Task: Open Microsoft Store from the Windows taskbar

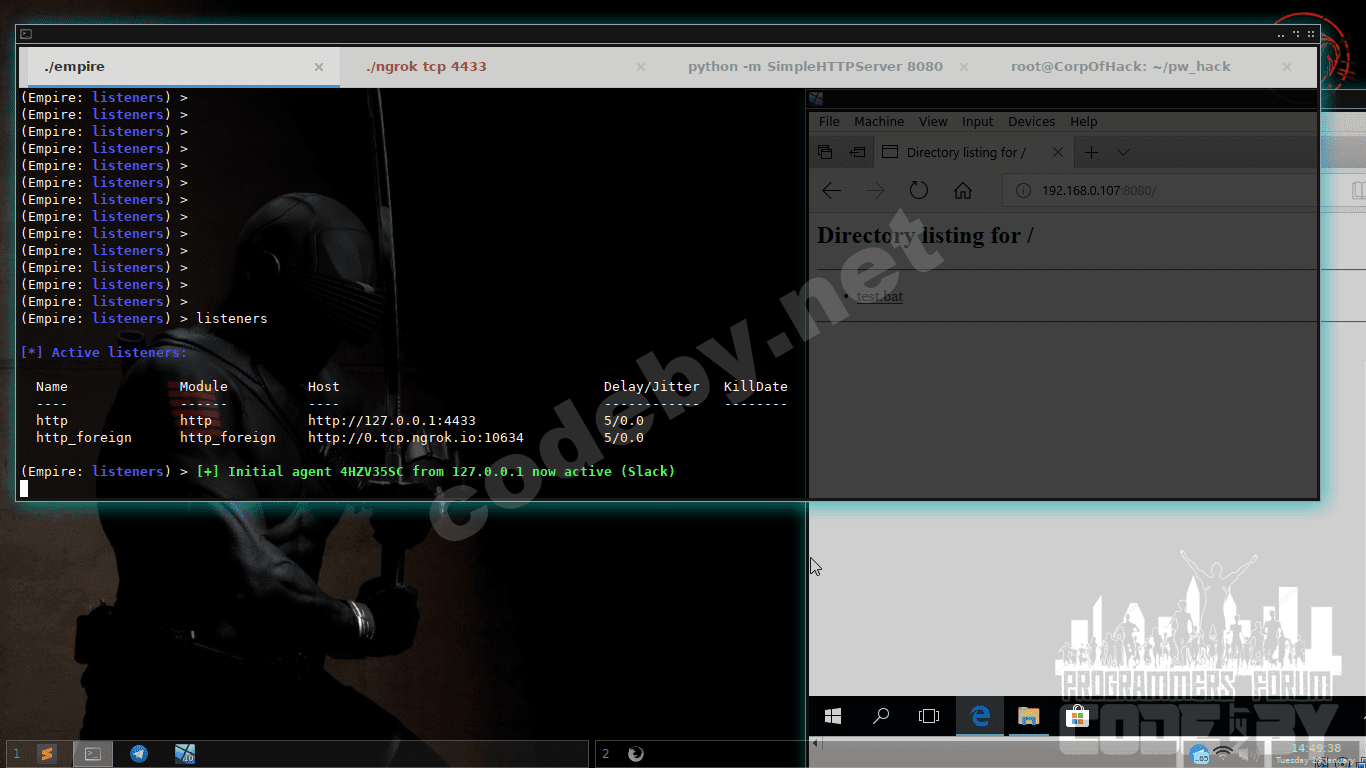Action: pyautogui.click(x=1077, y=716)
